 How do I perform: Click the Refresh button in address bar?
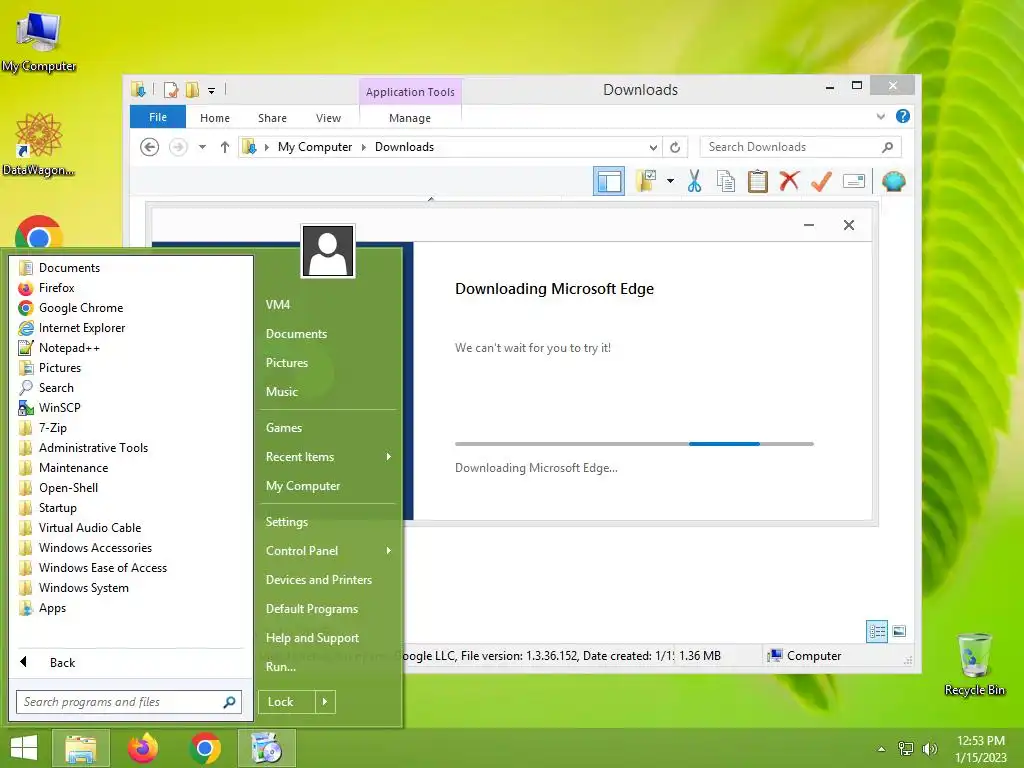pyautogui.click(x=675, y=147)
